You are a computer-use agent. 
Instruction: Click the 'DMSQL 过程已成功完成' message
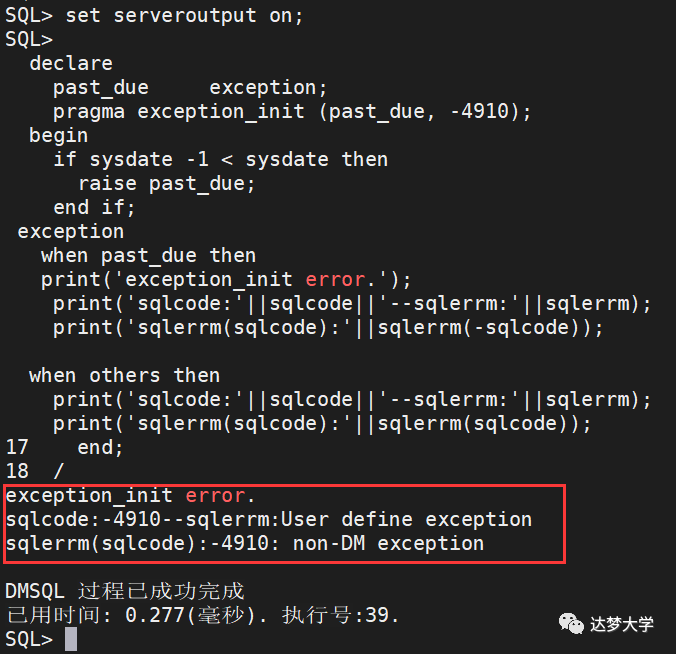coord(125,591)
